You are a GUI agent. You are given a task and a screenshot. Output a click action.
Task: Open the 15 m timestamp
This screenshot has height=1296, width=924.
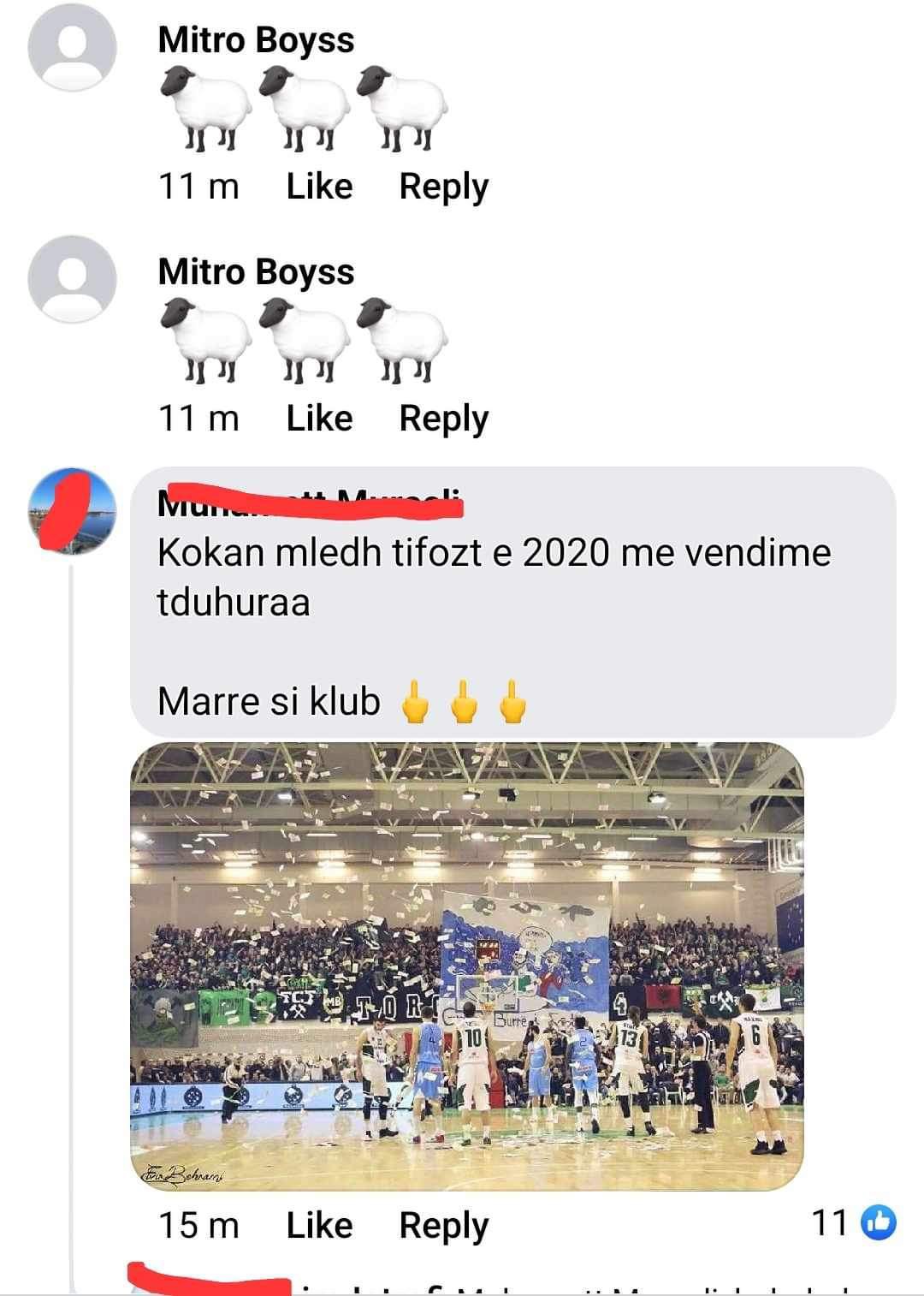pyautogui.click(x=198, y=1225)
